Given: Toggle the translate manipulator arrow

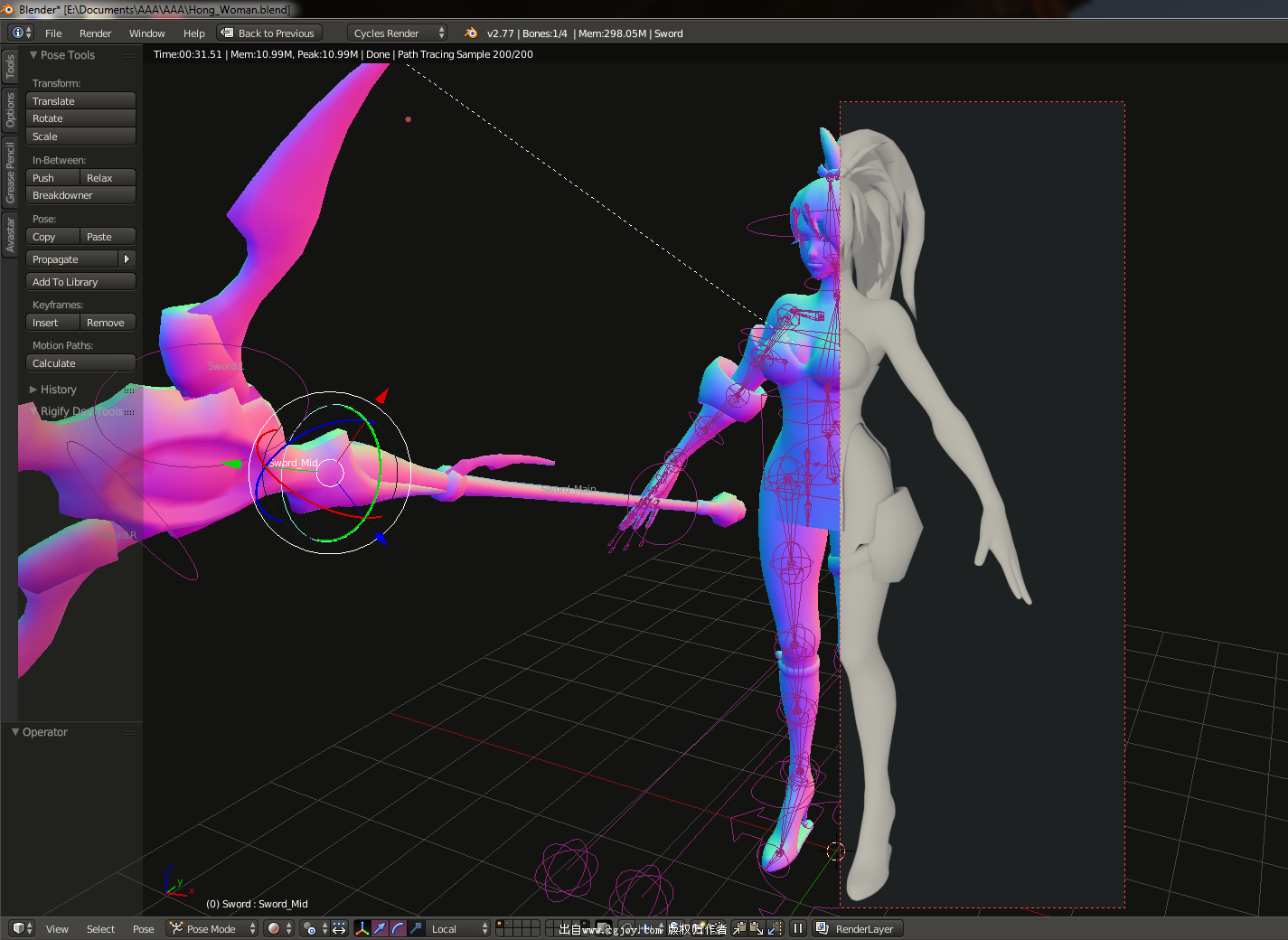Looking at the screenshot, I should 380,928.
